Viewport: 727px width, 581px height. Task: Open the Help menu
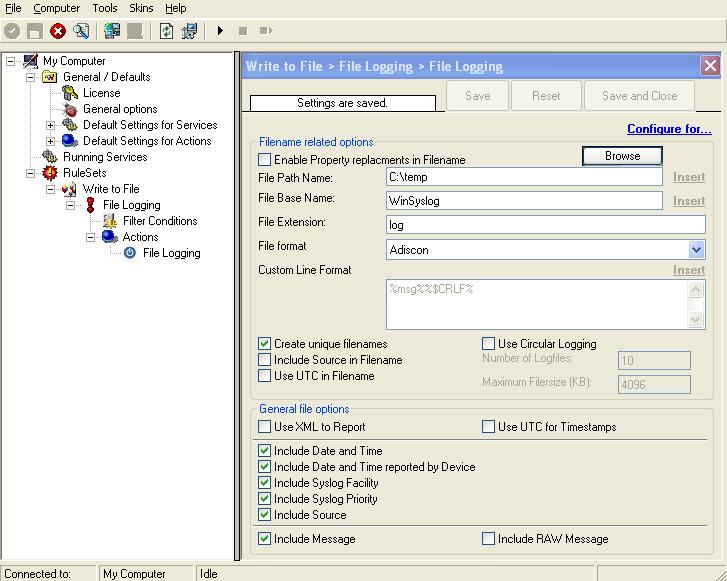tap(176, 8)
